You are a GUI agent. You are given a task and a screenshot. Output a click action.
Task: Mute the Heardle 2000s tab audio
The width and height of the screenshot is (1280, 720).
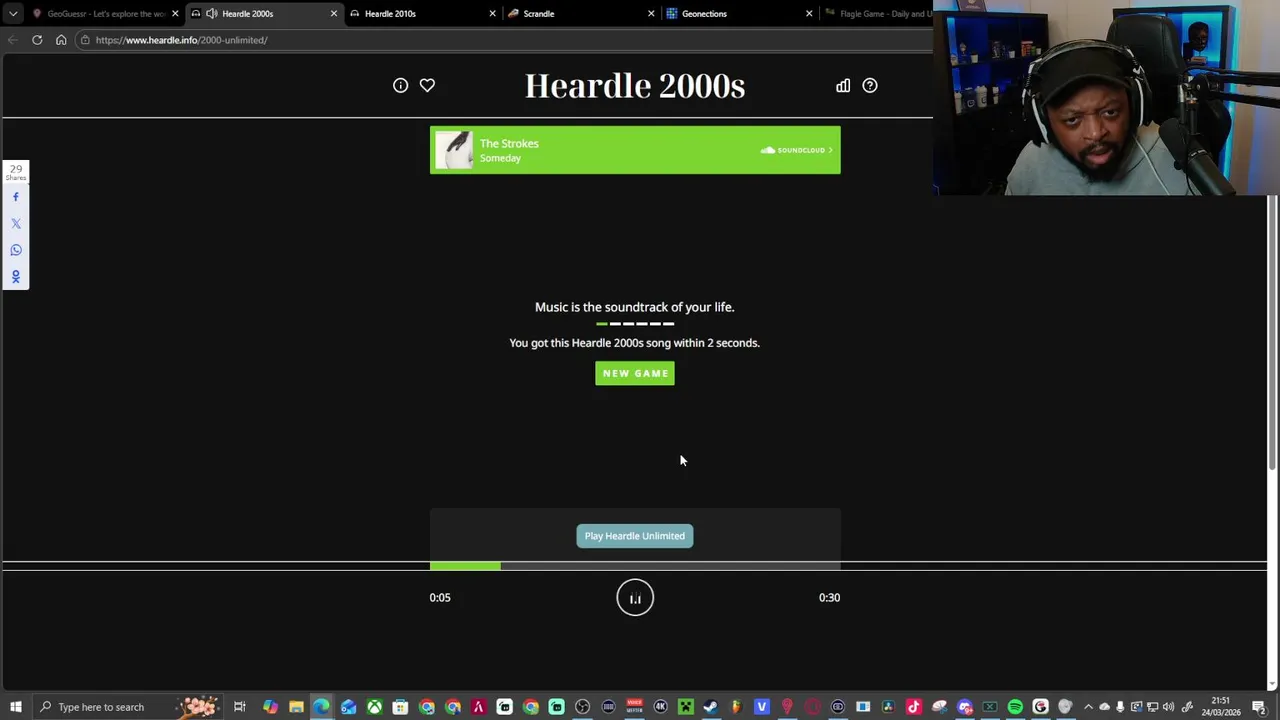coord(211,13)
